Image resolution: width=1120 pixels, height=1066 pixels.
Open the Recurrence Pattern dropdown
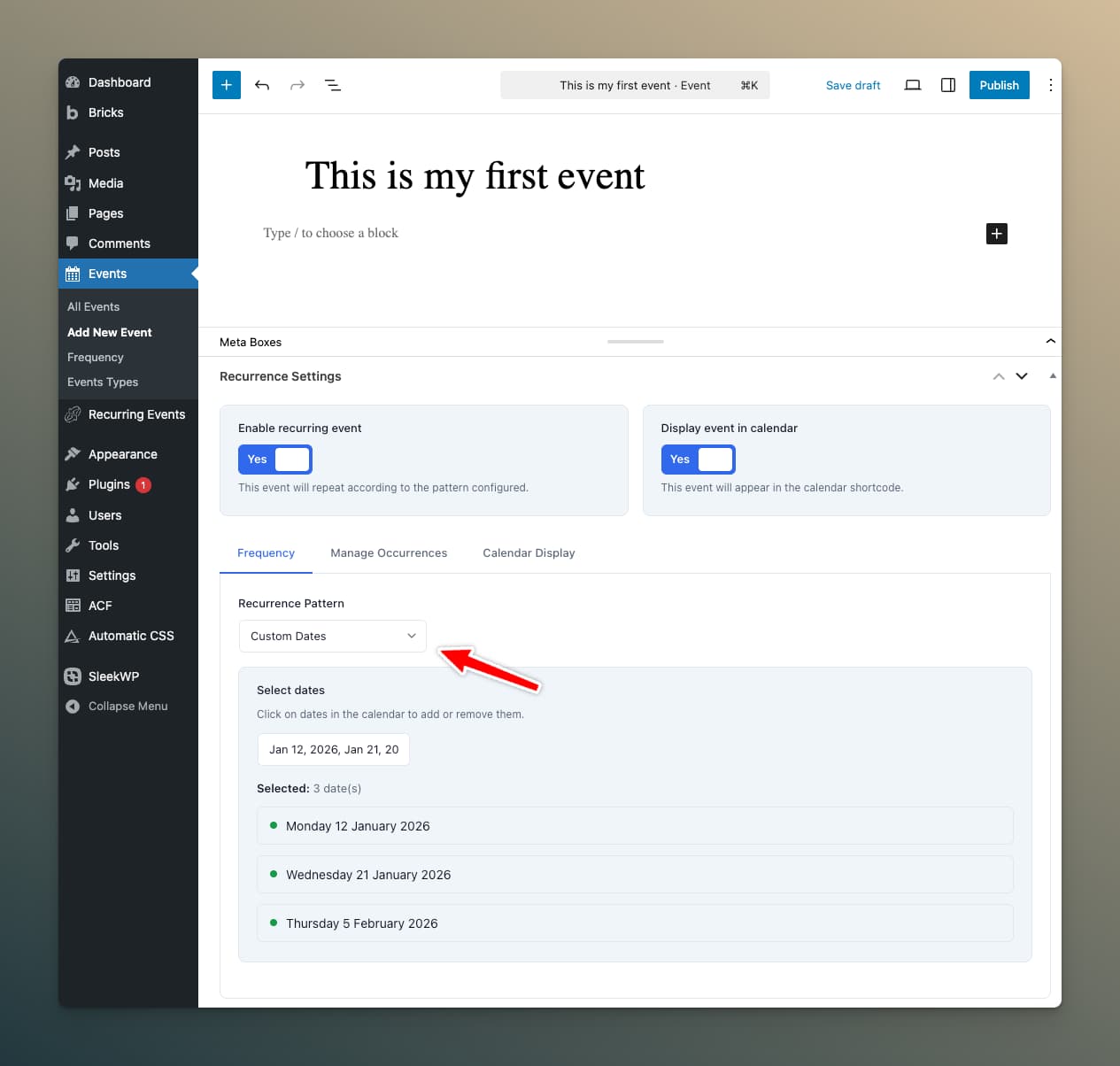pos(332,636)
